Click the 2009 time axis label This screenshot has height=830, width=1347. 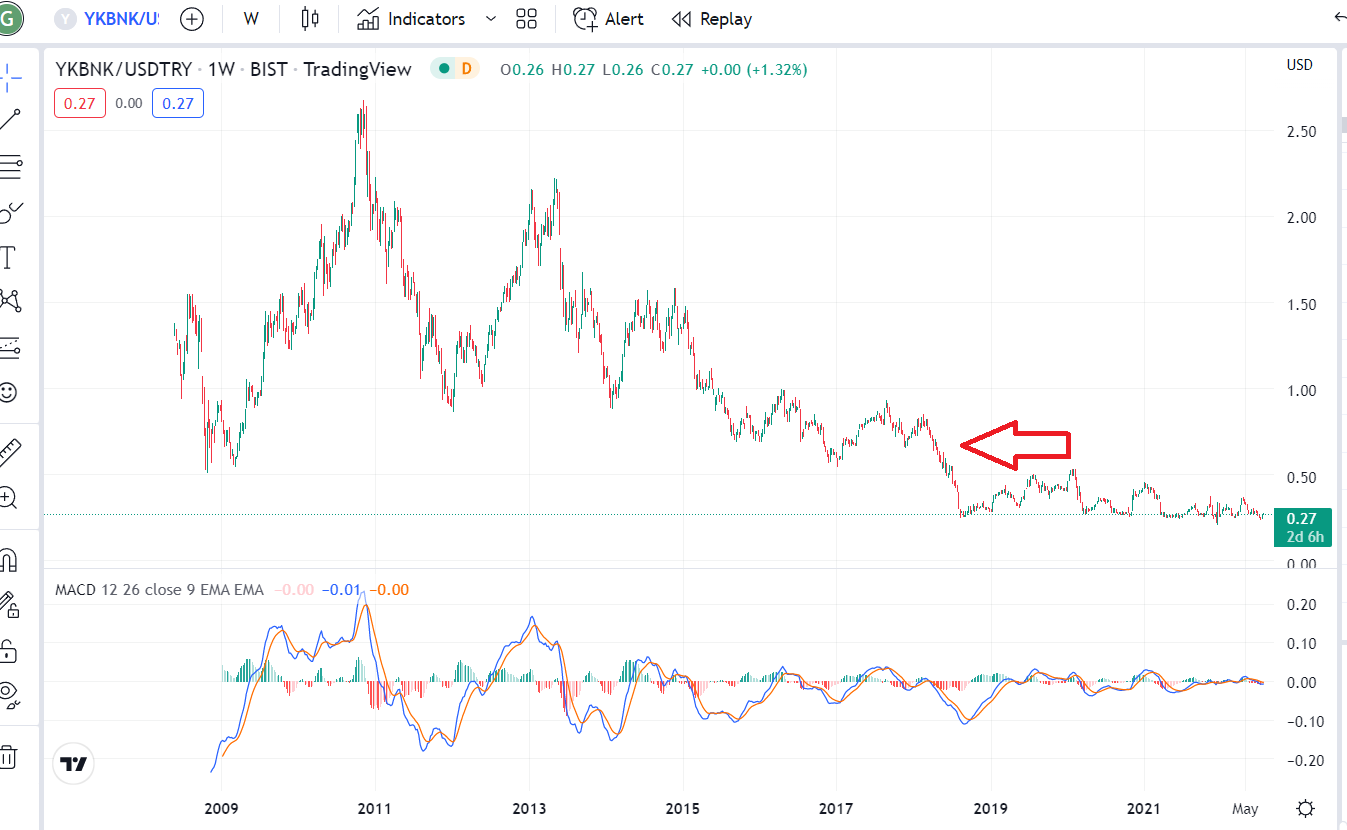point(221,808)
